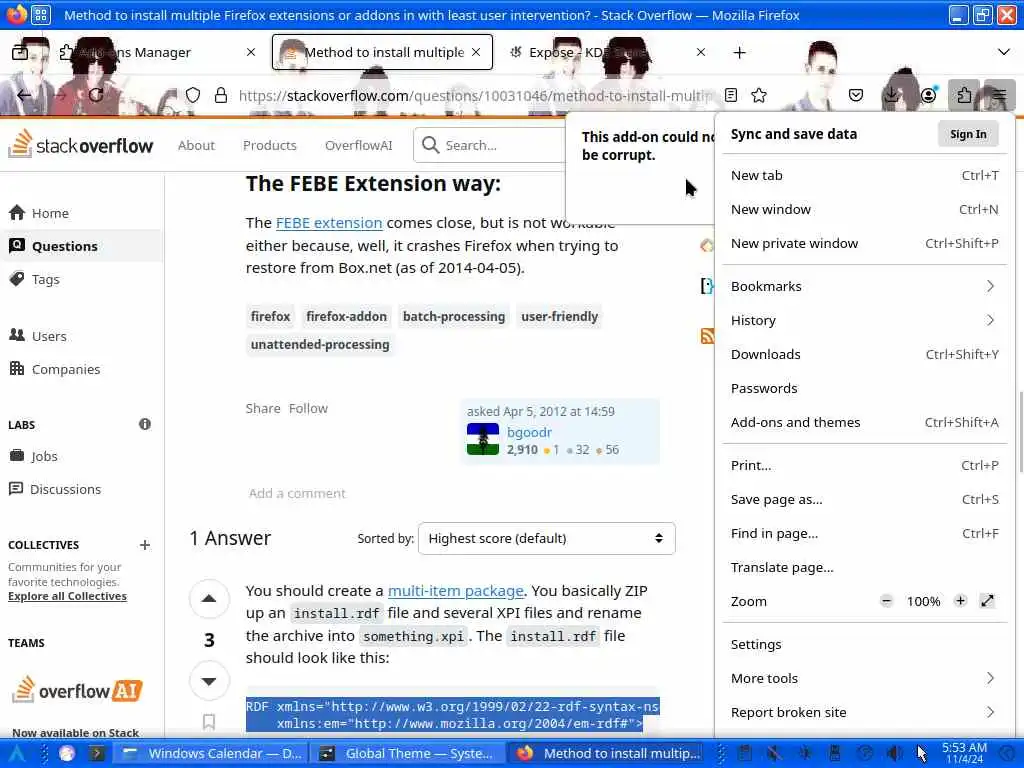Click the Labs info icon
This screenshot has height=768, width=1024.
coord(145,424)
